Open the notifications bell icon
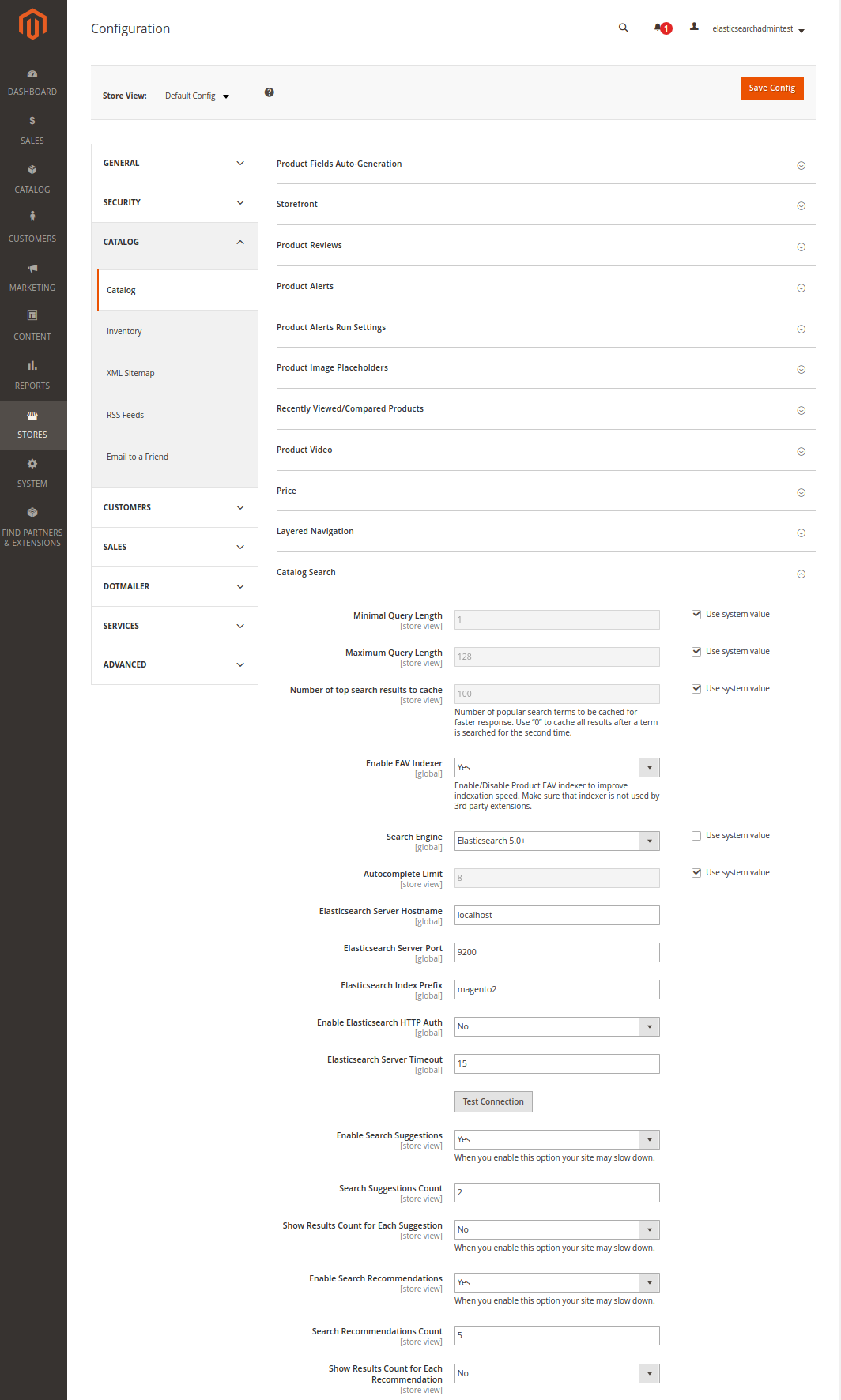Screen dimensions: 841x1400 point(658,28)
